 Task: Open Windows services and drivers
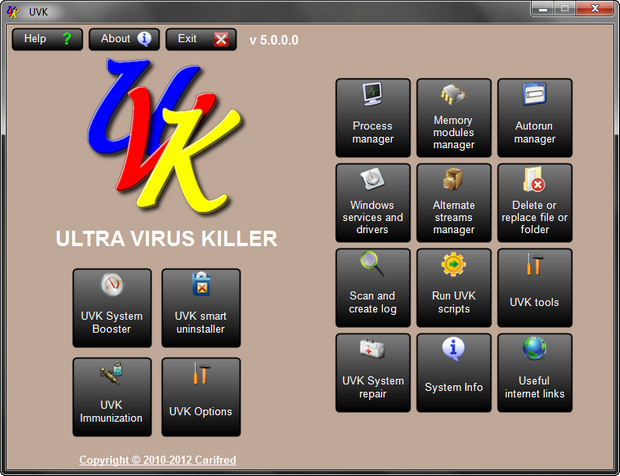pos(373,203)
